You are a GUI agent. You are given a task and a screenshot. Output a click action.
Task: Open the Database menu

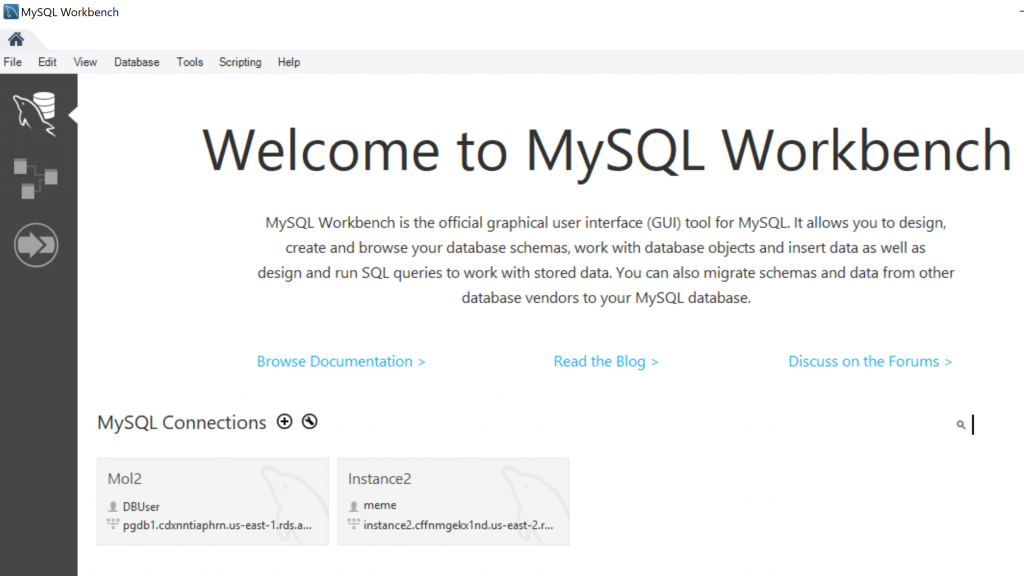click(136, 62)
